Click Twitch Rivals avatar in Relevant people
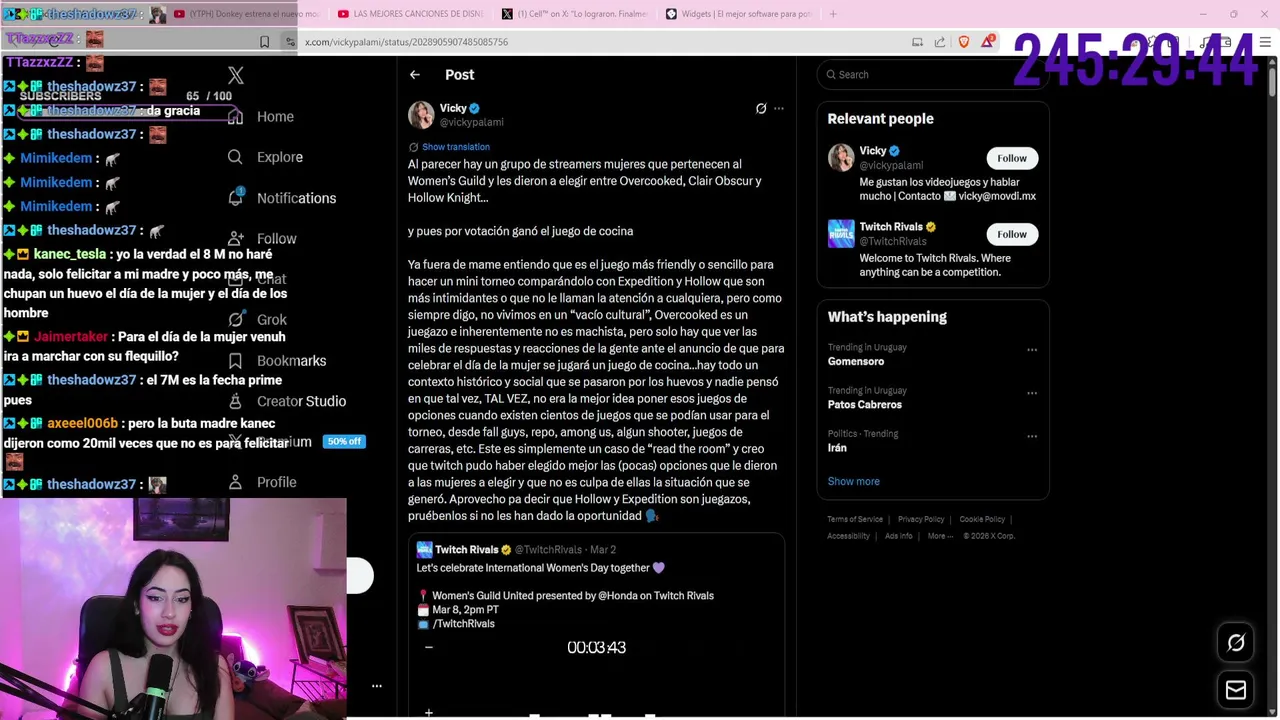The width and height of the screenshot is (1280, 720). pos(841,234)
